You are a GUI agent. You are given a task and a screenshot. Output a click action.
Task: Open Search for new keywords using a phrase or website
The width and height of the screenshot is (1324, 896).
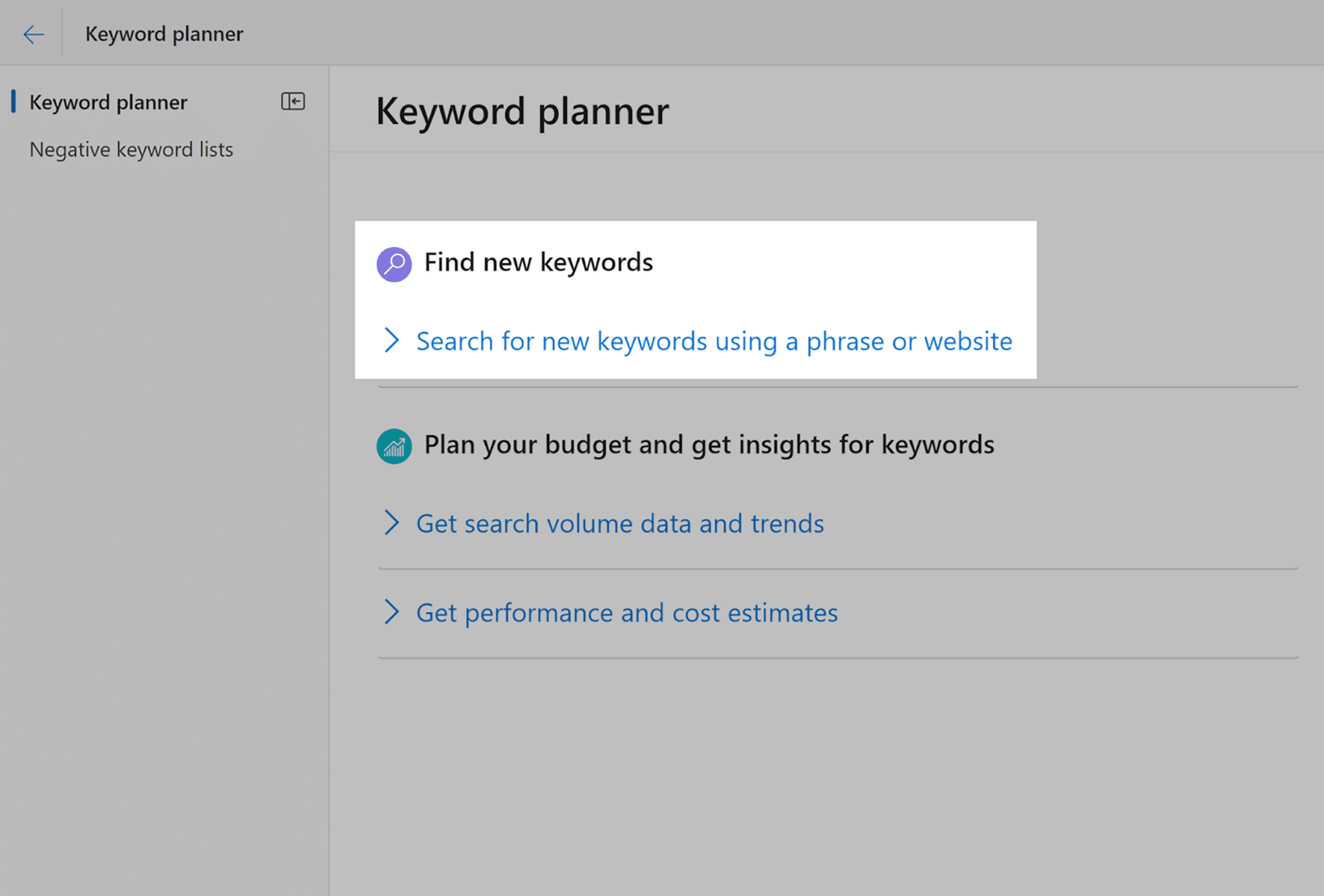(x=714, y=341)
